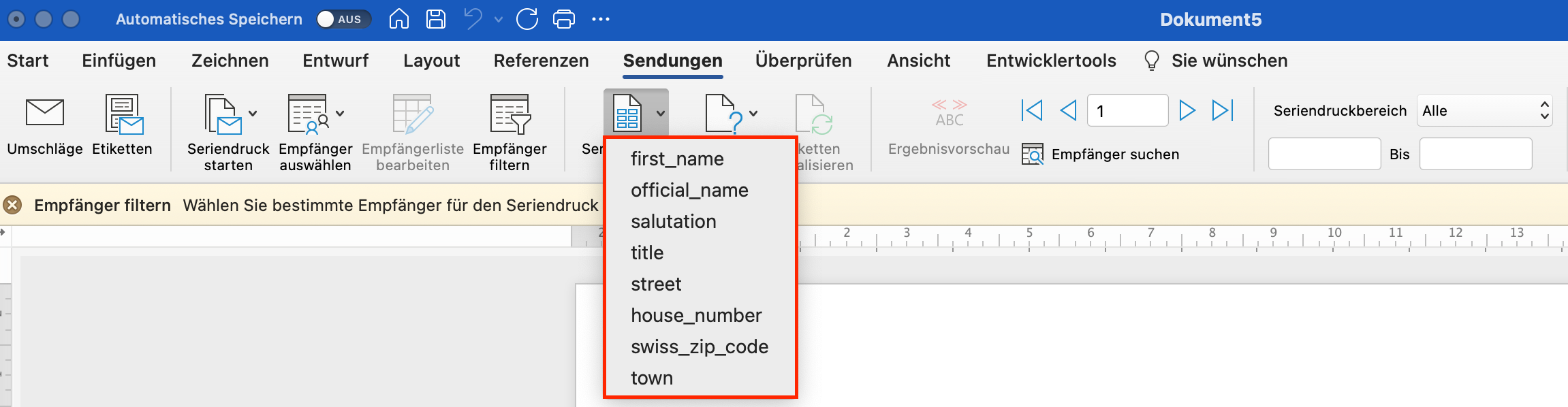Jump to the last record
The width and height of the screenshot is (1568, 407).
click(1223, 110)
